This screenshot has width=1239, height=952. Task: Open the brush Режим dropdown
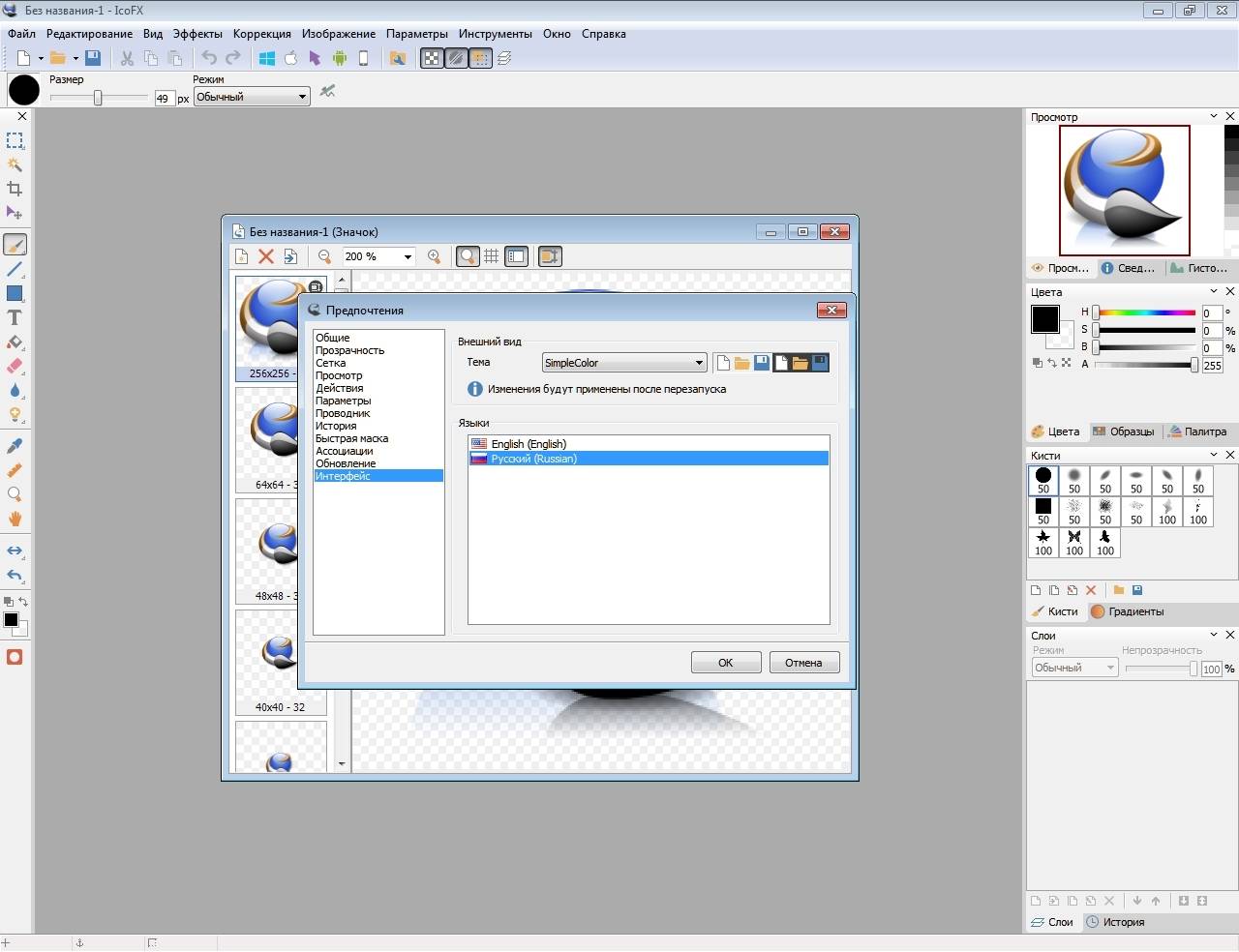[x=252, y=97]
